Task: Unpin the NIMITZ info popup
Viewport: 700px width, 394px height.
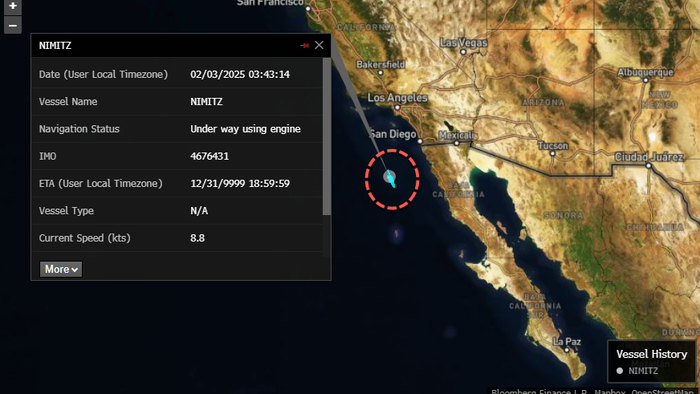Action: click(304, 46)
